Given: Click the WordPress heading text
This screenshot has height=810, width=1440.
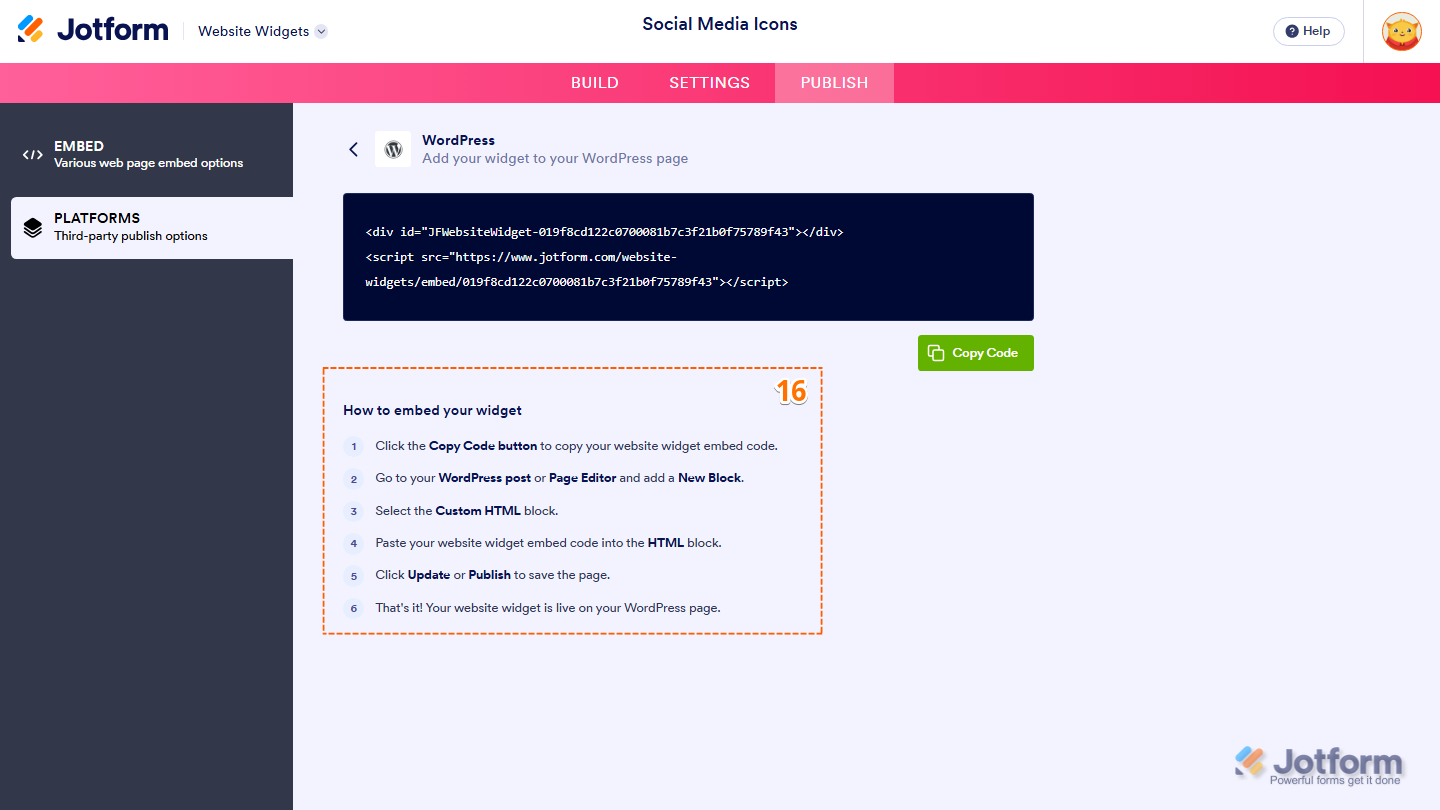Looking at the screenshot, I should [x=458, y=140].
